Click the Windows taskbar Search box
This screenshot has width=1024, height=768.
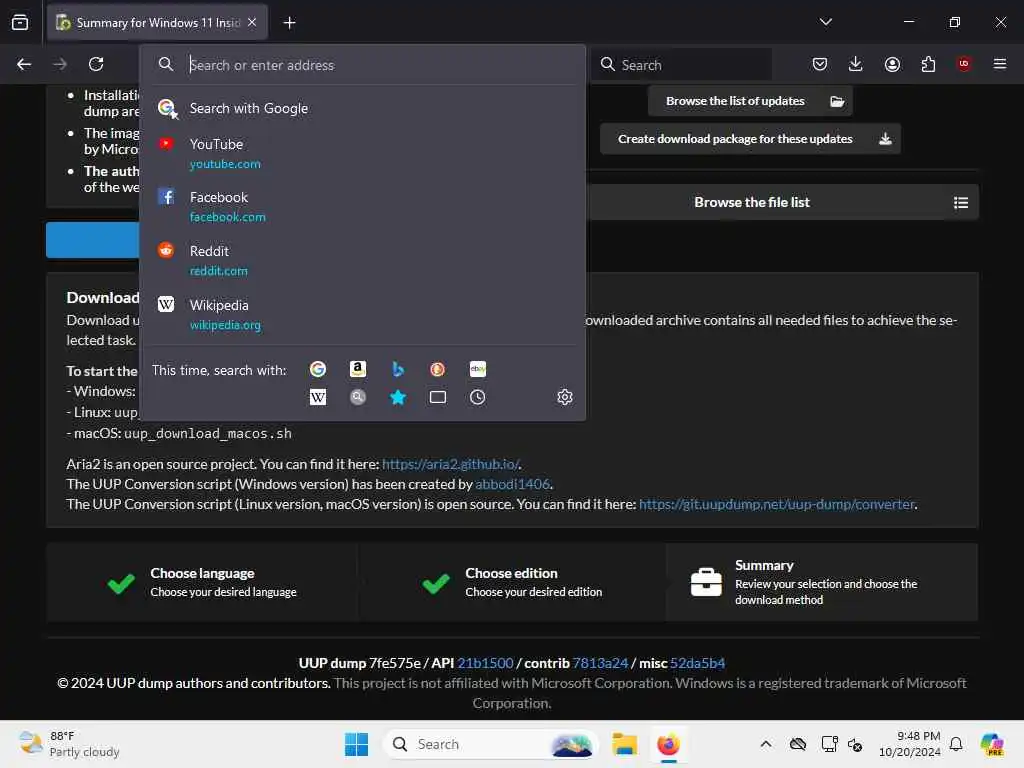click(490, 744)
